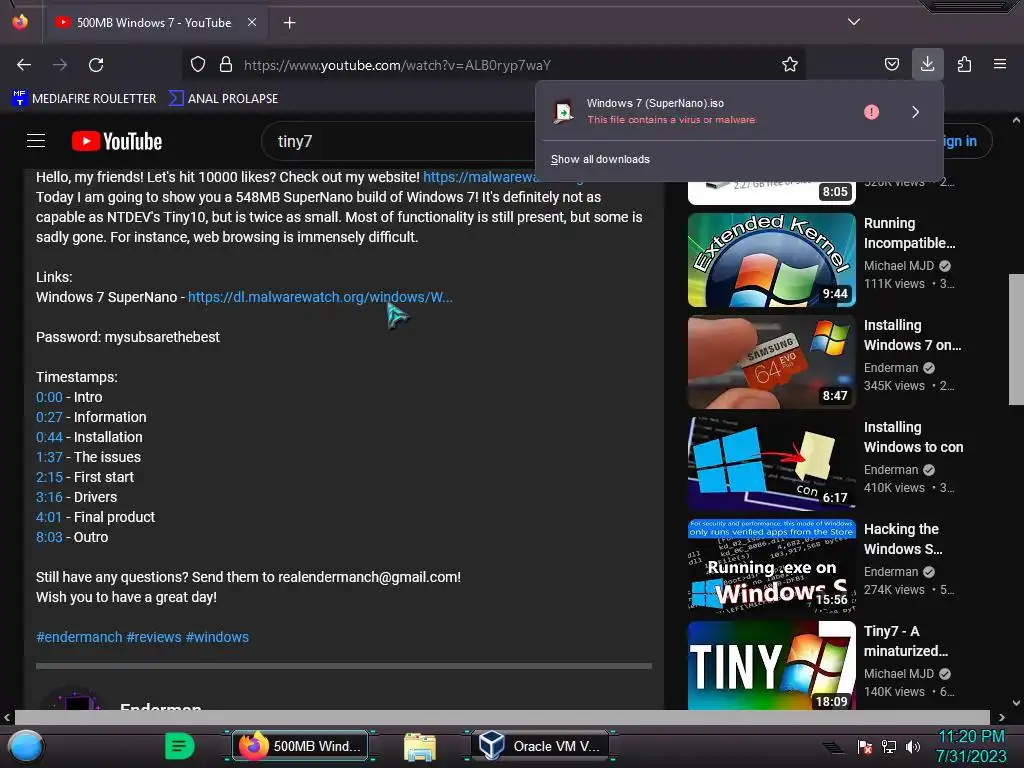Open 'Hacking the Windows S...' video title
The image size is (1024, 768).
coord(903,539)
